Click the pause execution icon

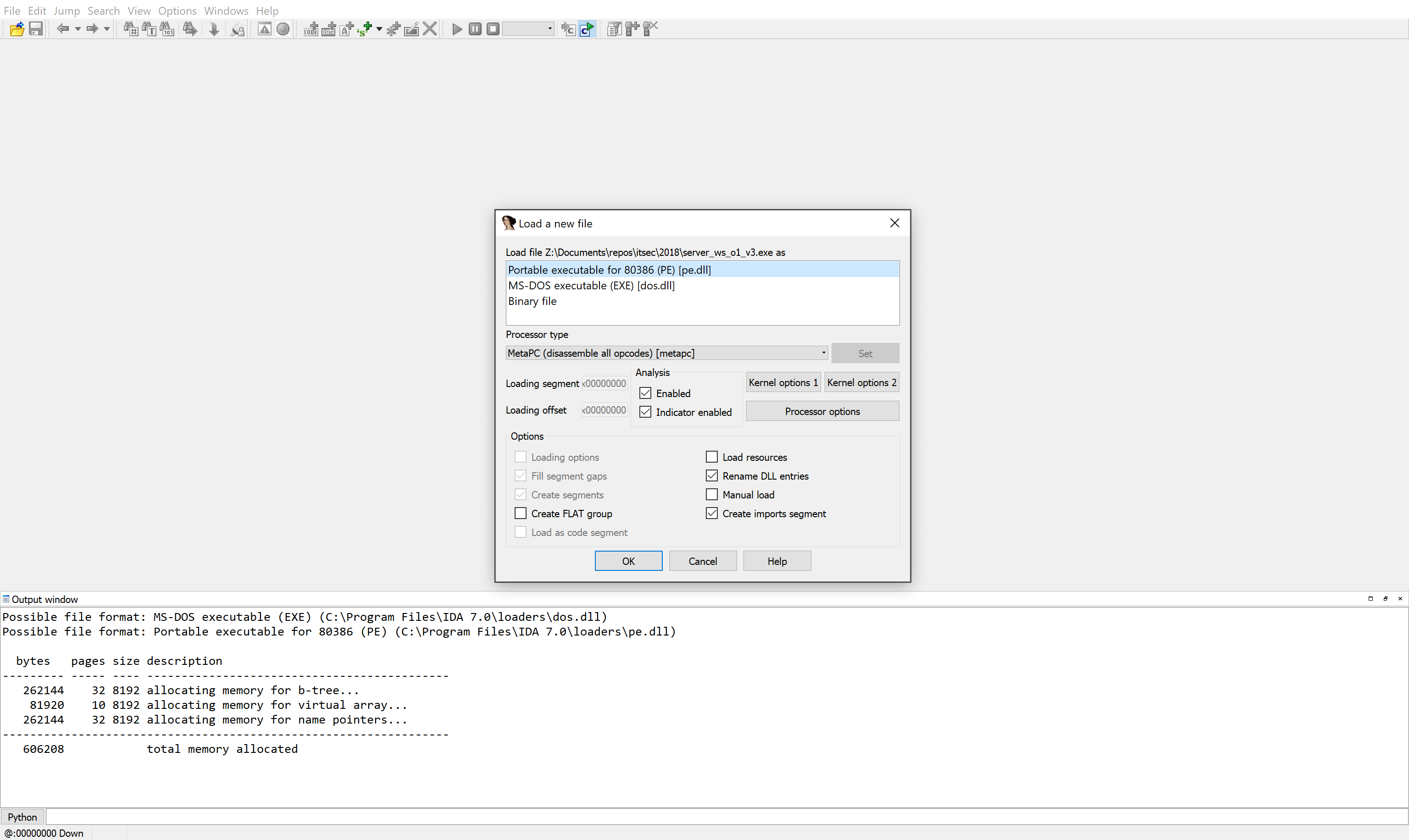pyautogui.click(x=476, y=28)
